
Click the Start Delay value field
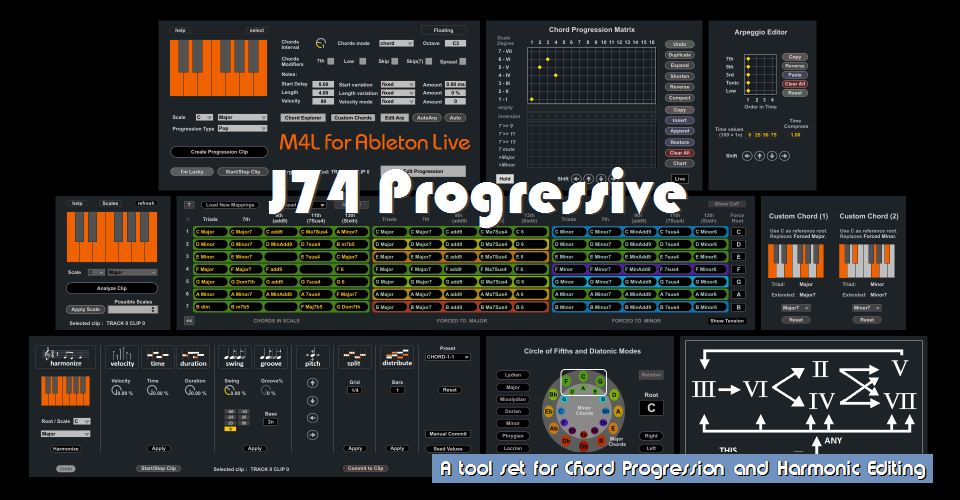click(x=323, y=84)
